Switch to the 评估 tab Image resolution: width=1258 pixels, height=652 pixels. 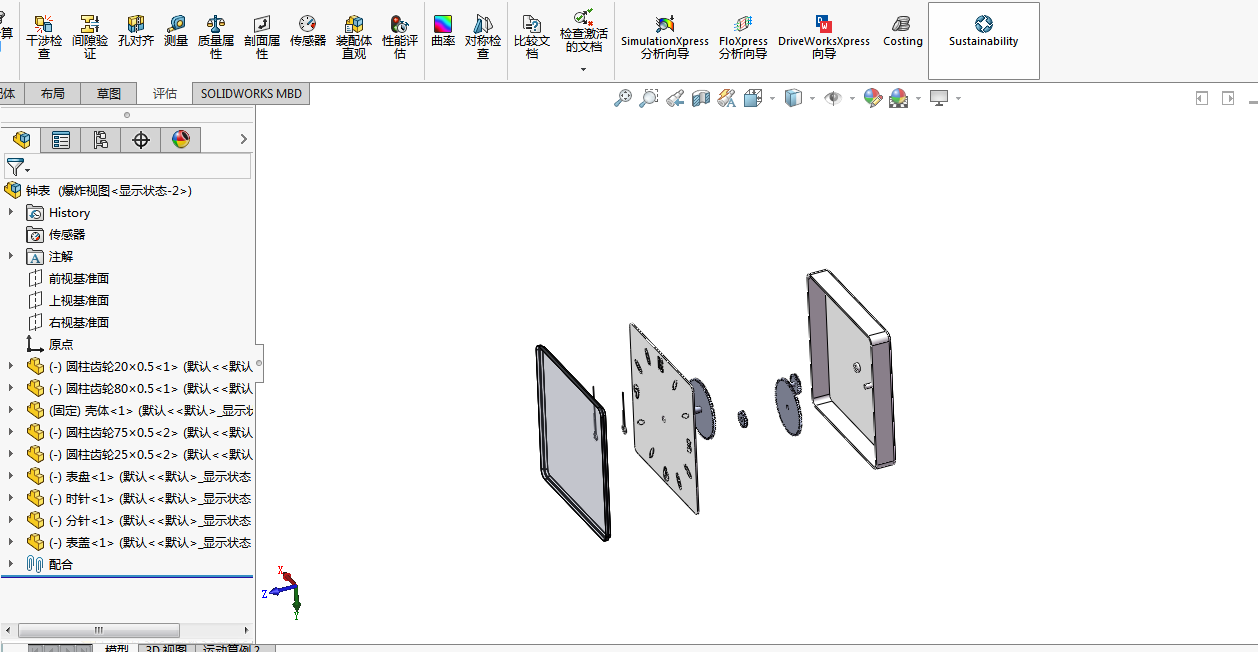pos(165,93)
